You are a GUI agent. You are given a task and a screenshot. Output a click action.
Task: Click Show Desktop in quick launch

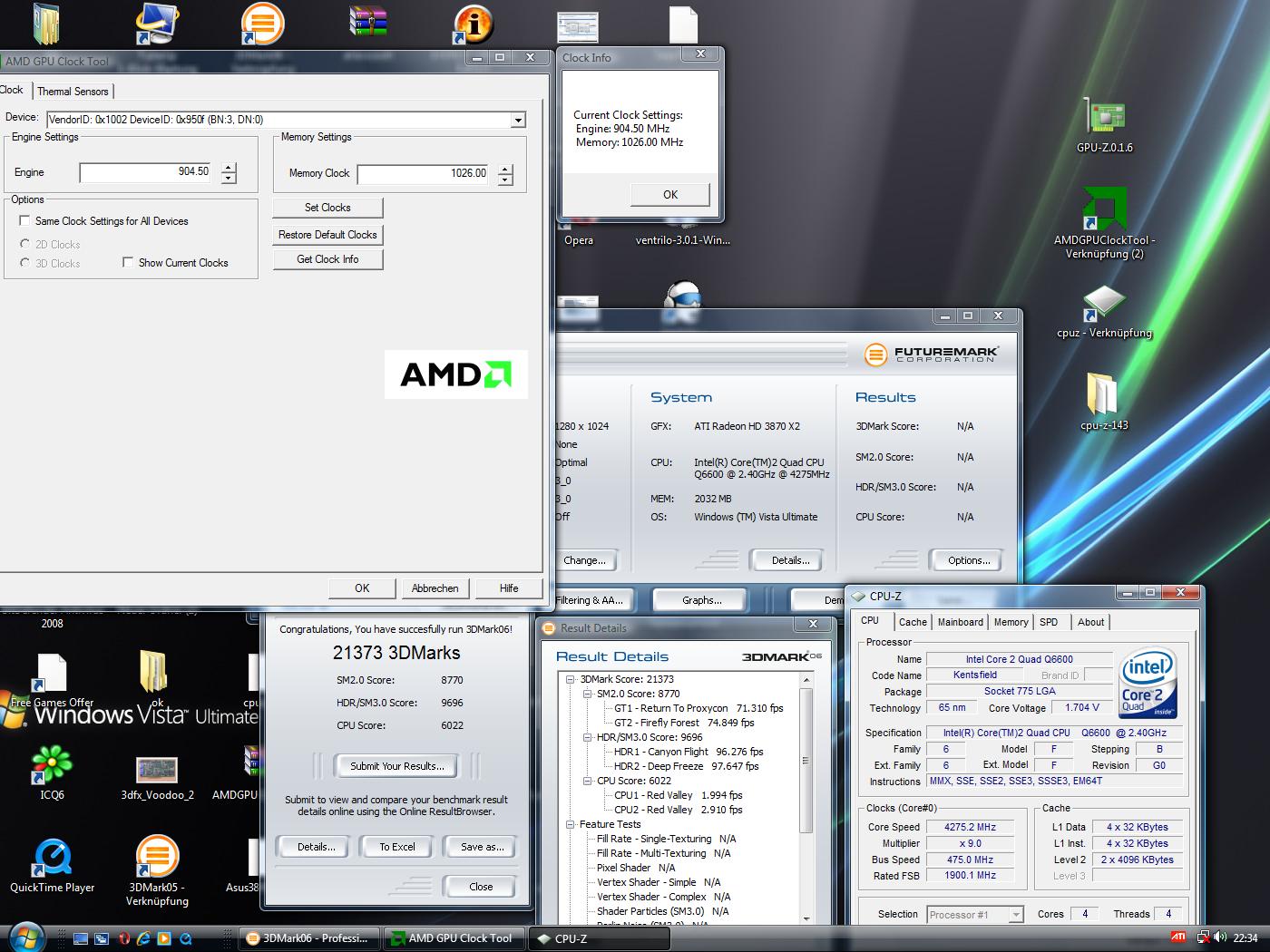(x=81, y=938)
